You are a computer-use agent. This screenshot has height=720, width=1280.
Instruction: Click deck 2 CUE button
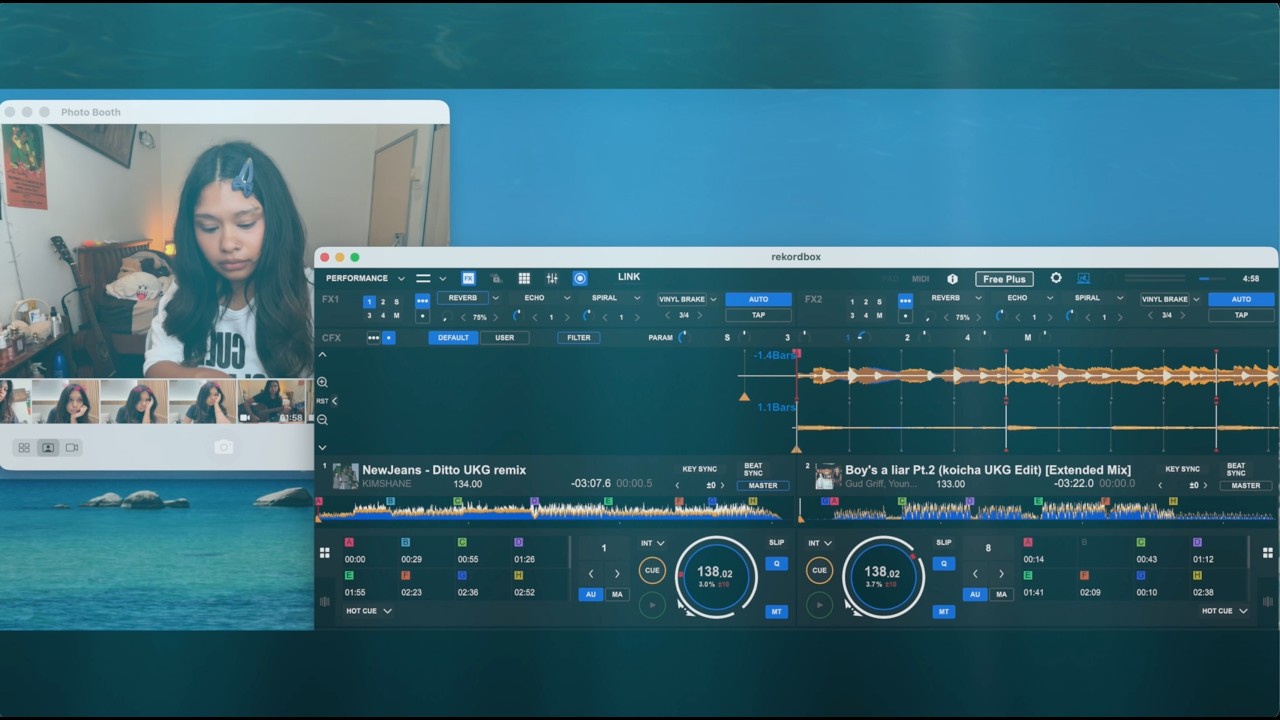pos(819,570)
